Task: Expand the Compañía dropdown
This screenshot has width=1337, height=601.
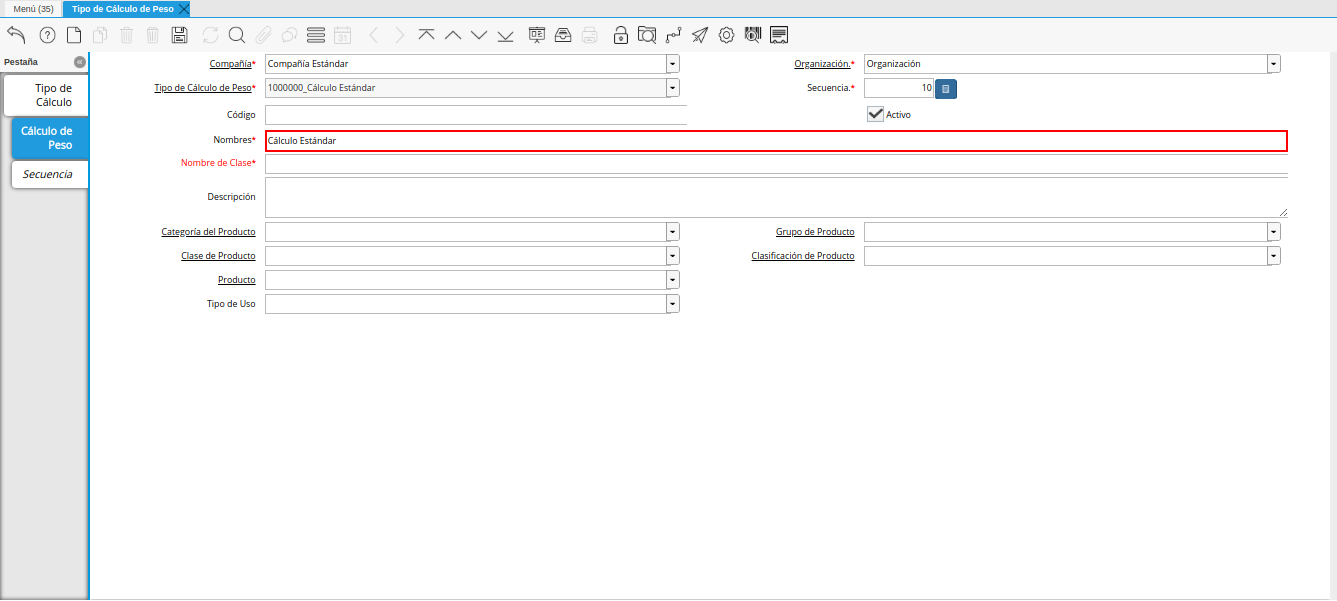Action: coord(673,64)
